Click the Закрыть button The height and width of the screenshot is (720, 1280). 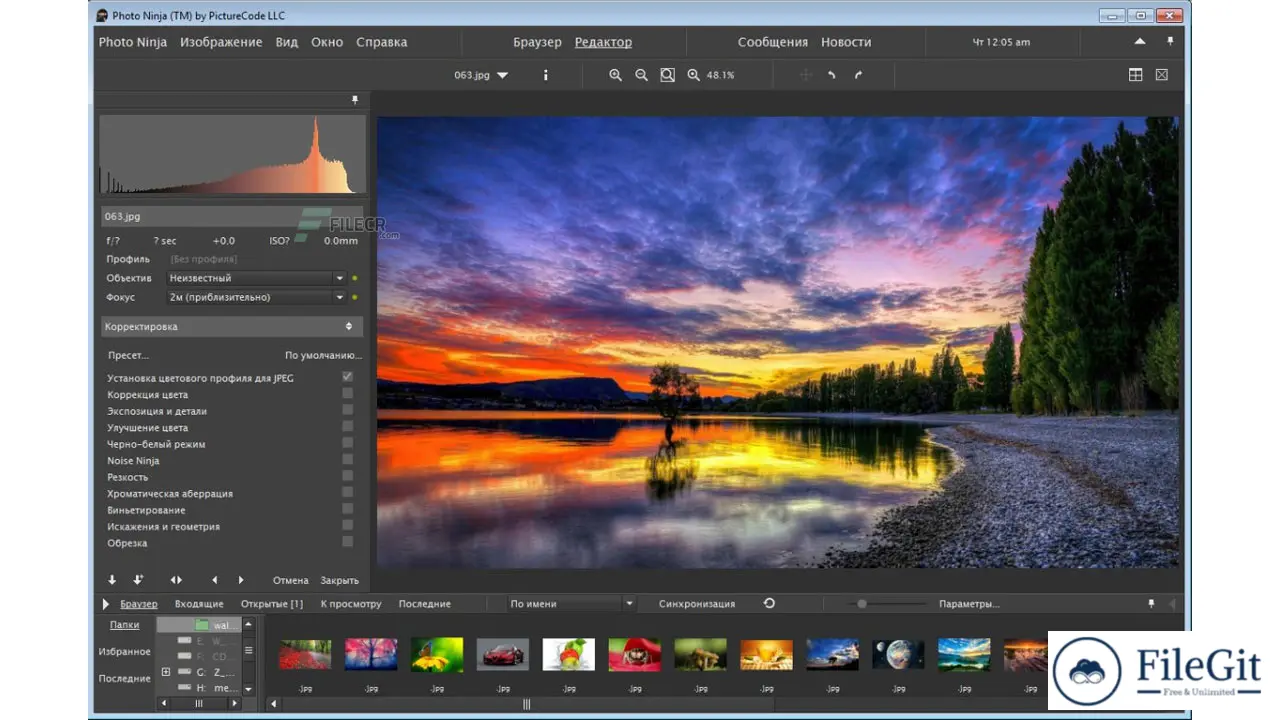[339, 580]
